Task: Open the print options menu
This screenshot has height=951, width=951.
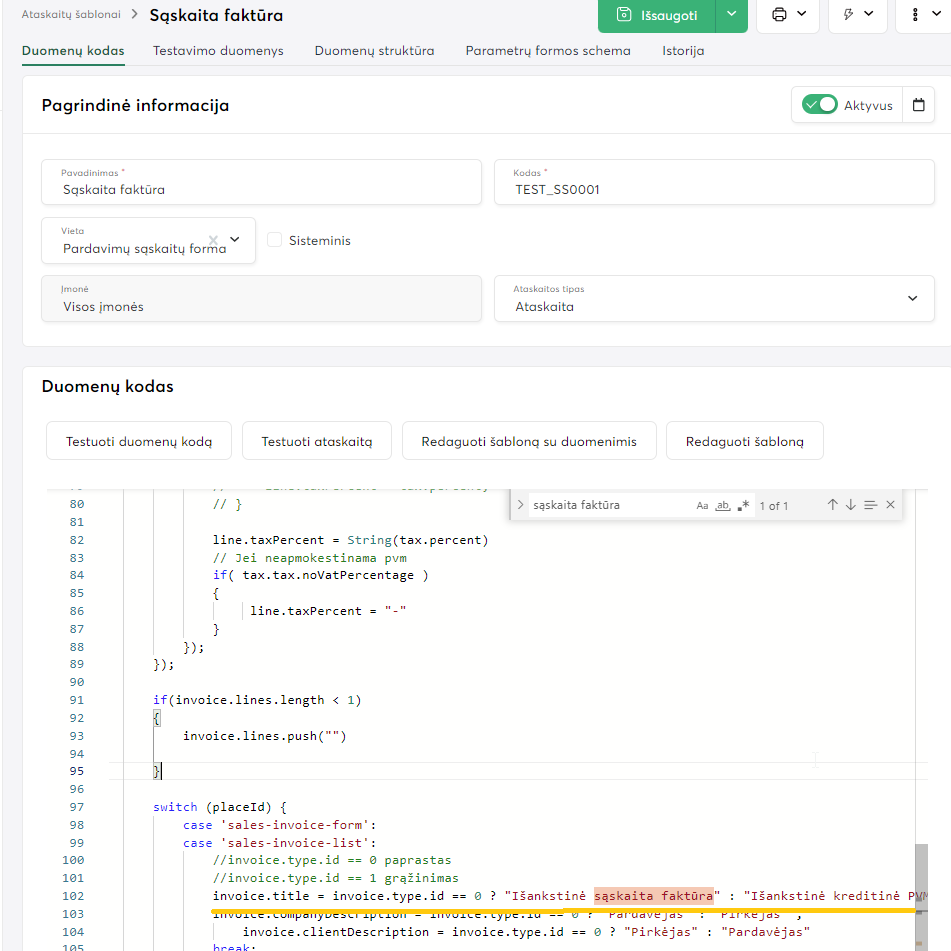Action: click(x=788, y=15)
